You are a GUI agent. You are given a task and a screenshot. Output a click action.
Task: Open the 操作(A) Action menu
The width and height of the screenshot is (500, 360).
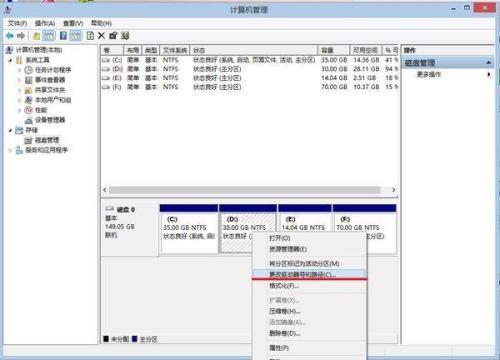click(x=45, y=23)
